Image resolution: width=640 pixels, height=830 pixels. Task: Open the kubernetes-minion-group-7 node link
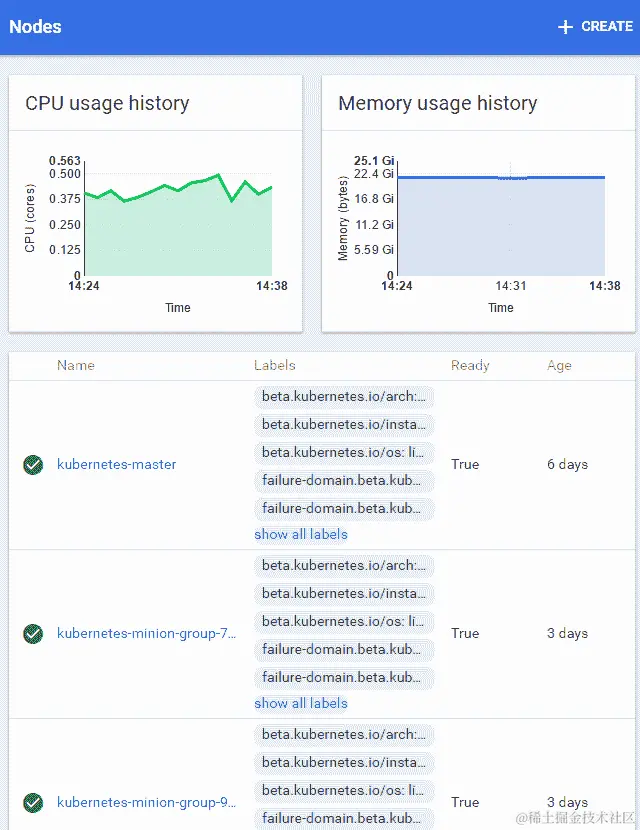tap(146, 633)
